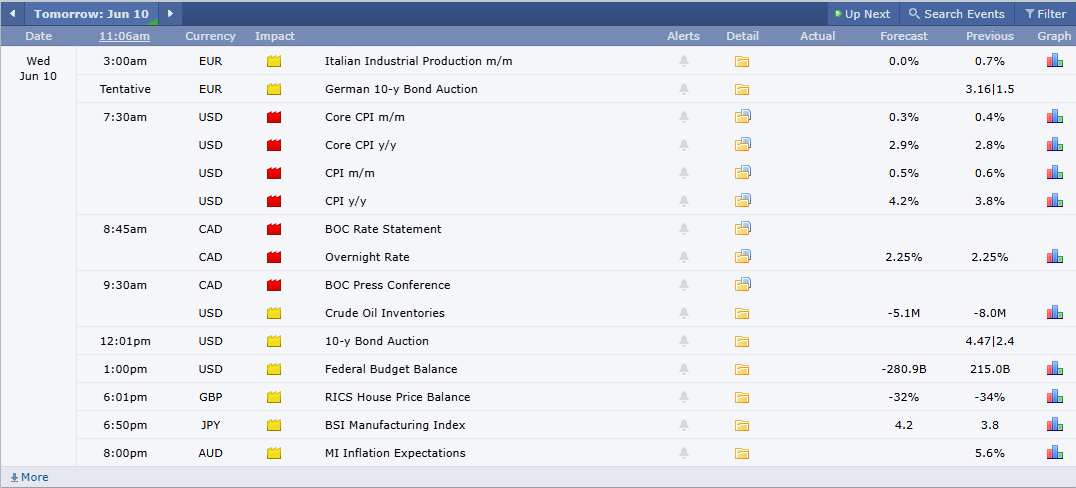Open the Filter options
Screen dimensions: 1076x488
point(1045,14)
